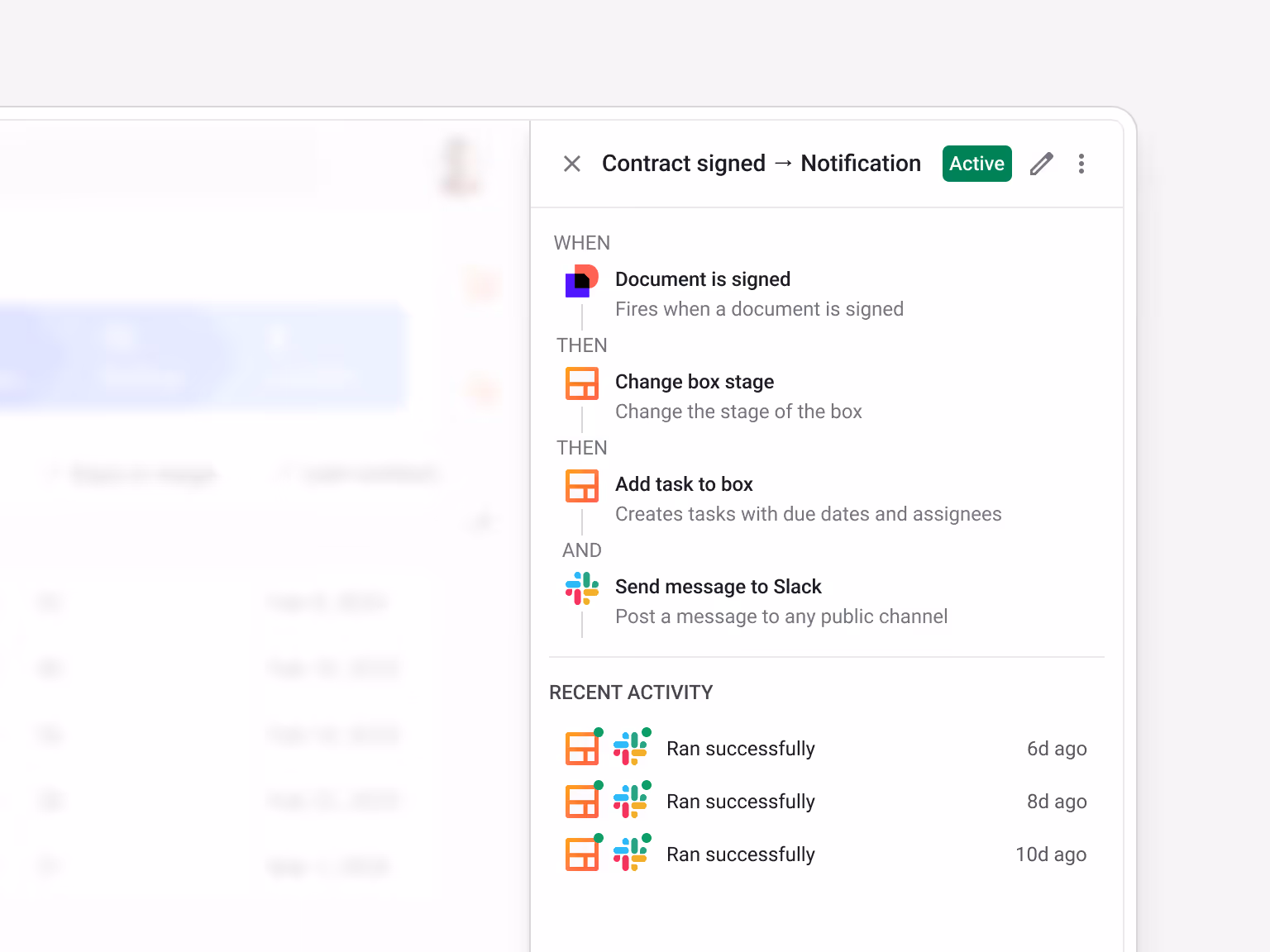Click the box icon in the 10d ago run
The image size is (1270, 952).
[582, 854]
